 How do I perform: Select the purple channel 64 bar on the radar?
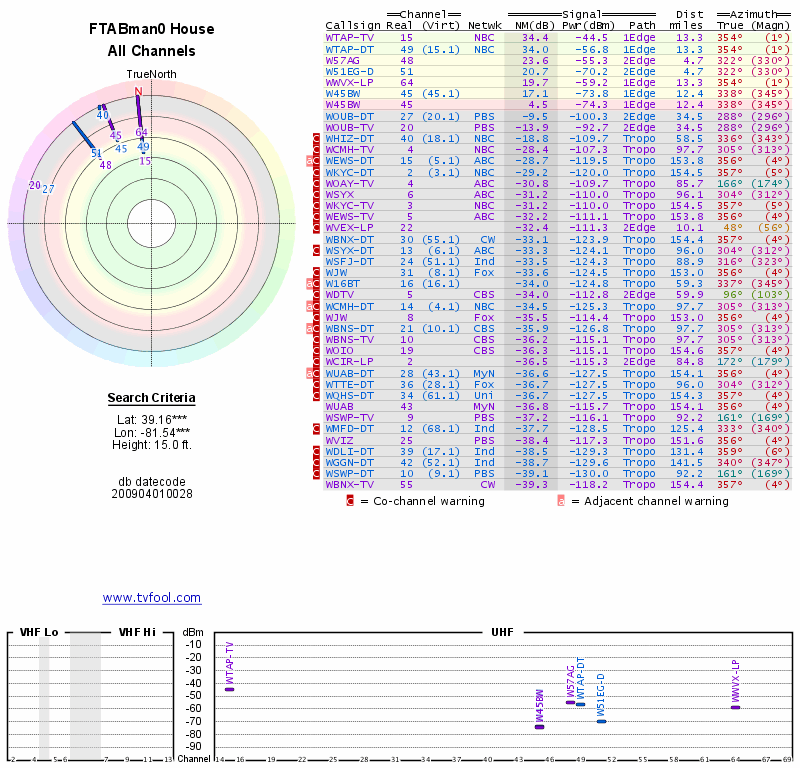[x=139, y=110]
